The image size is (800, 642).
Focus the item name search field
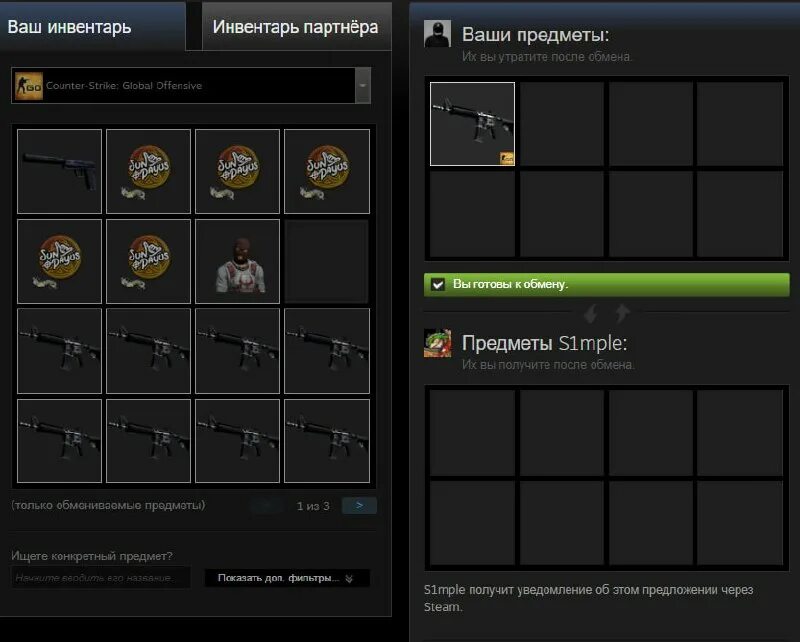[x=101, y=578]
